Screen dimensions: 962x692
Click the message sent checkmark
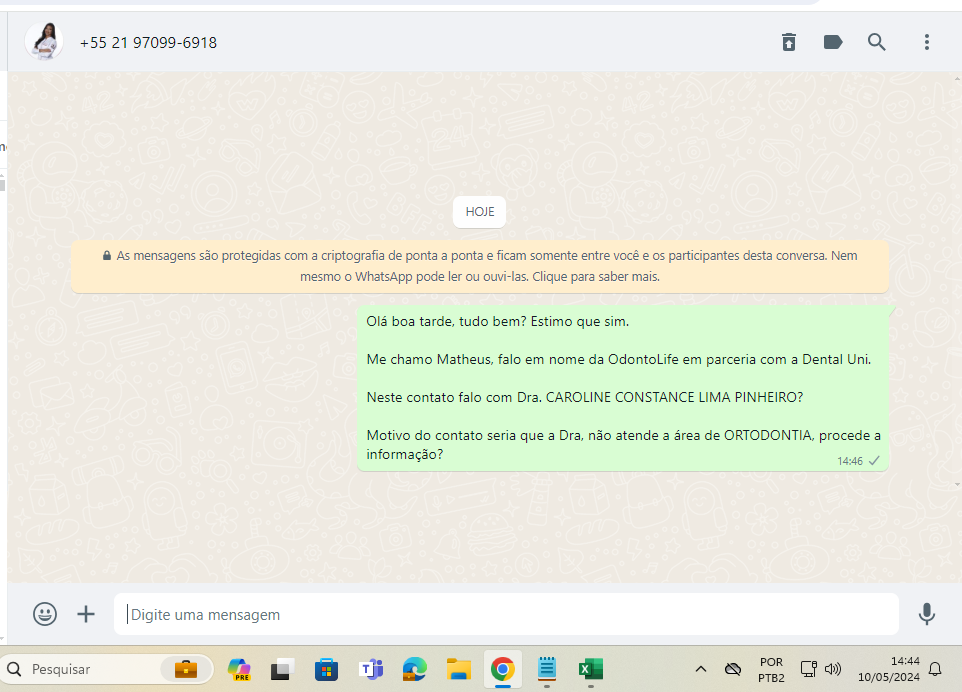tap(874, 461)
